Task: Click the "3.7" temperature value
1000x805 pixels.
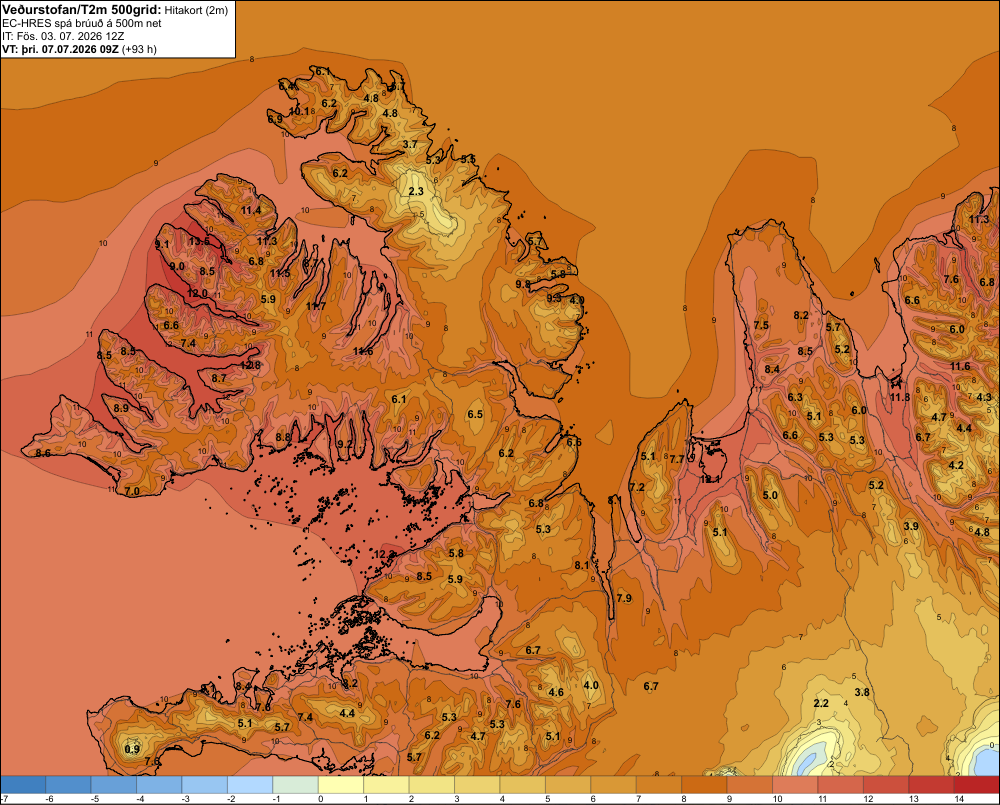Action: [410, 144]
